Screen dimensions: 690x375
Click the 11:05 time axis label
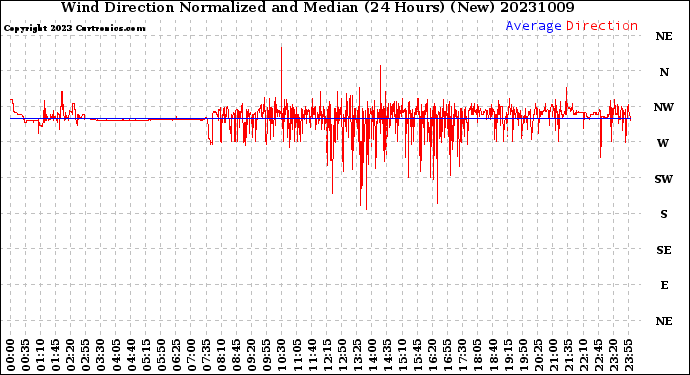click(x=297, y=355)
